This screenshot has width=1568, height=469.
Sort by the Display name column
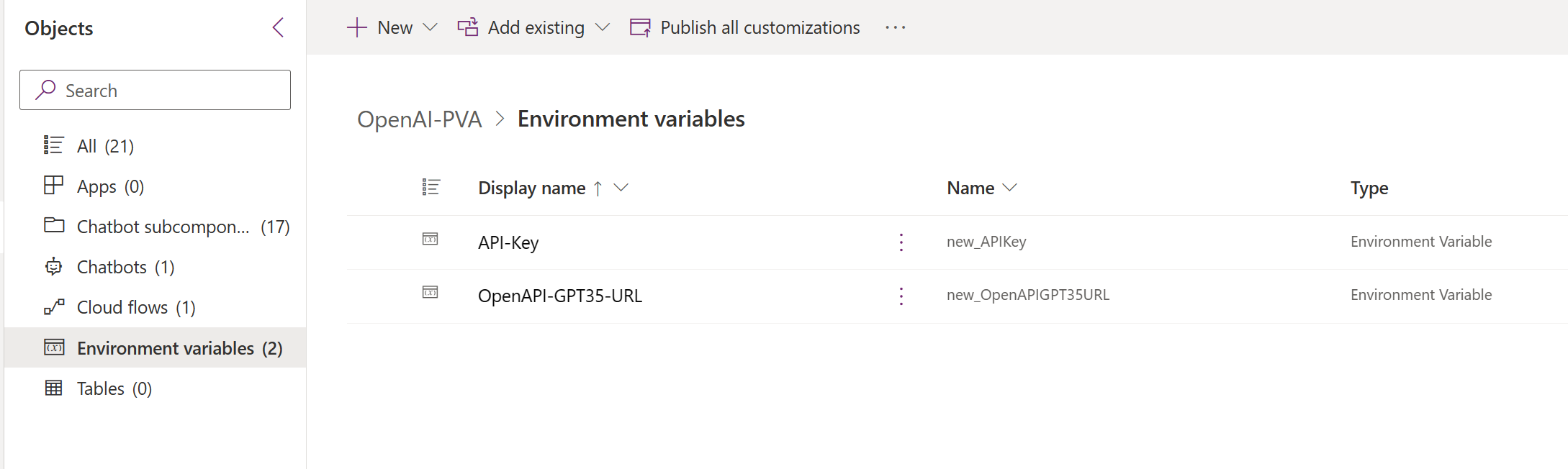[532, 188]
